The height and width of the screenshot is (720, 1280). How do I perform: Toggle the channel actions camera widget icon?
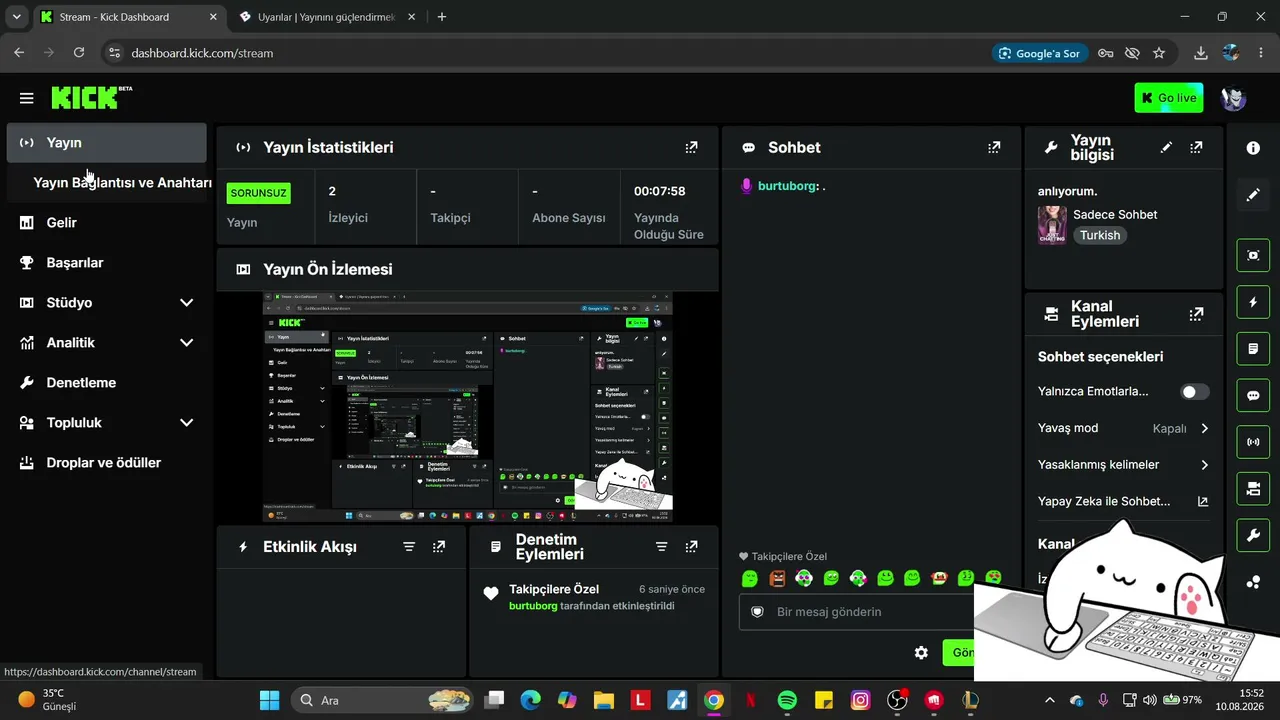1253,489
